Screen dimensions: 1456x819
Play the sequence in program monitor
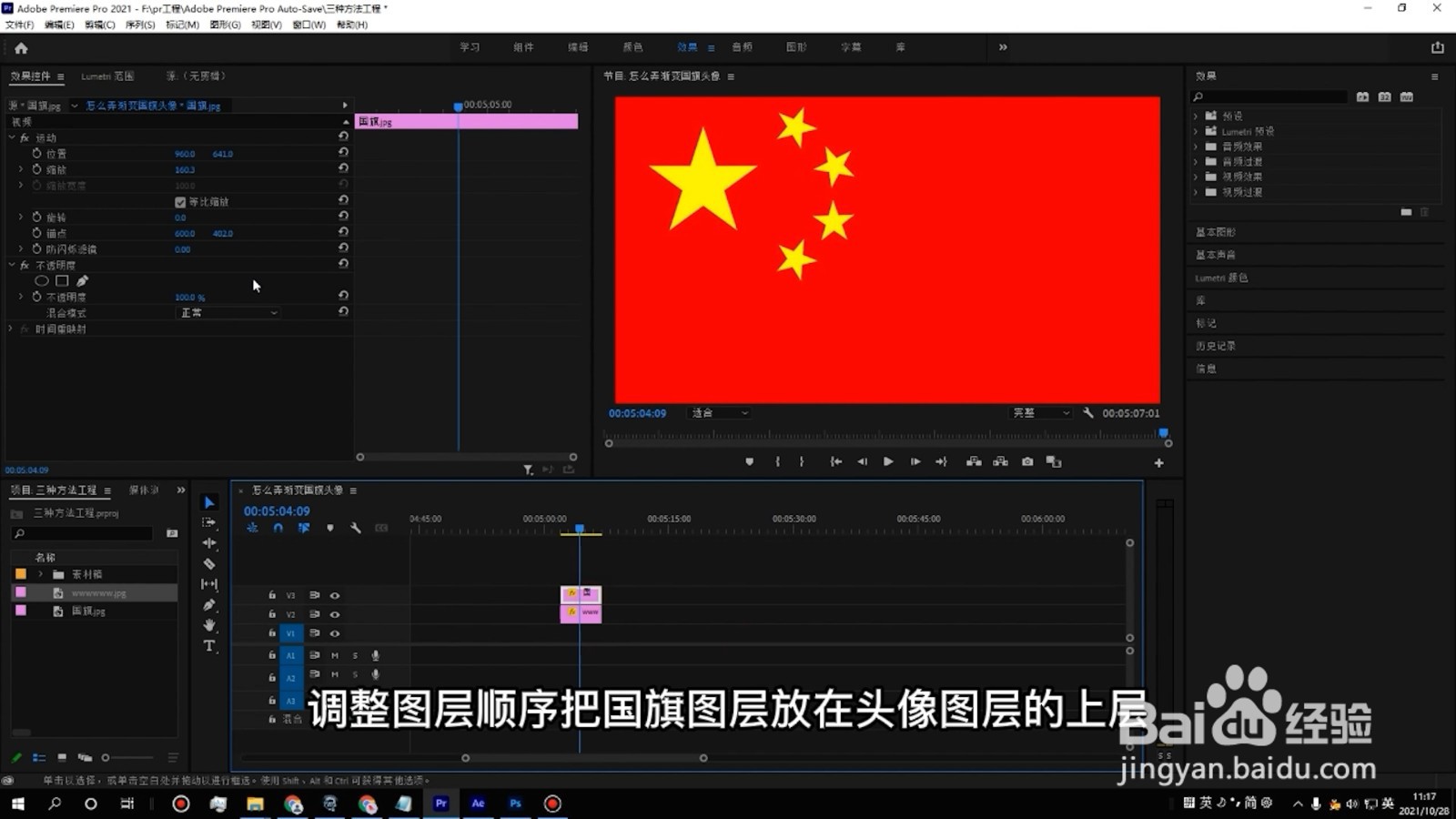coord(888,462)
